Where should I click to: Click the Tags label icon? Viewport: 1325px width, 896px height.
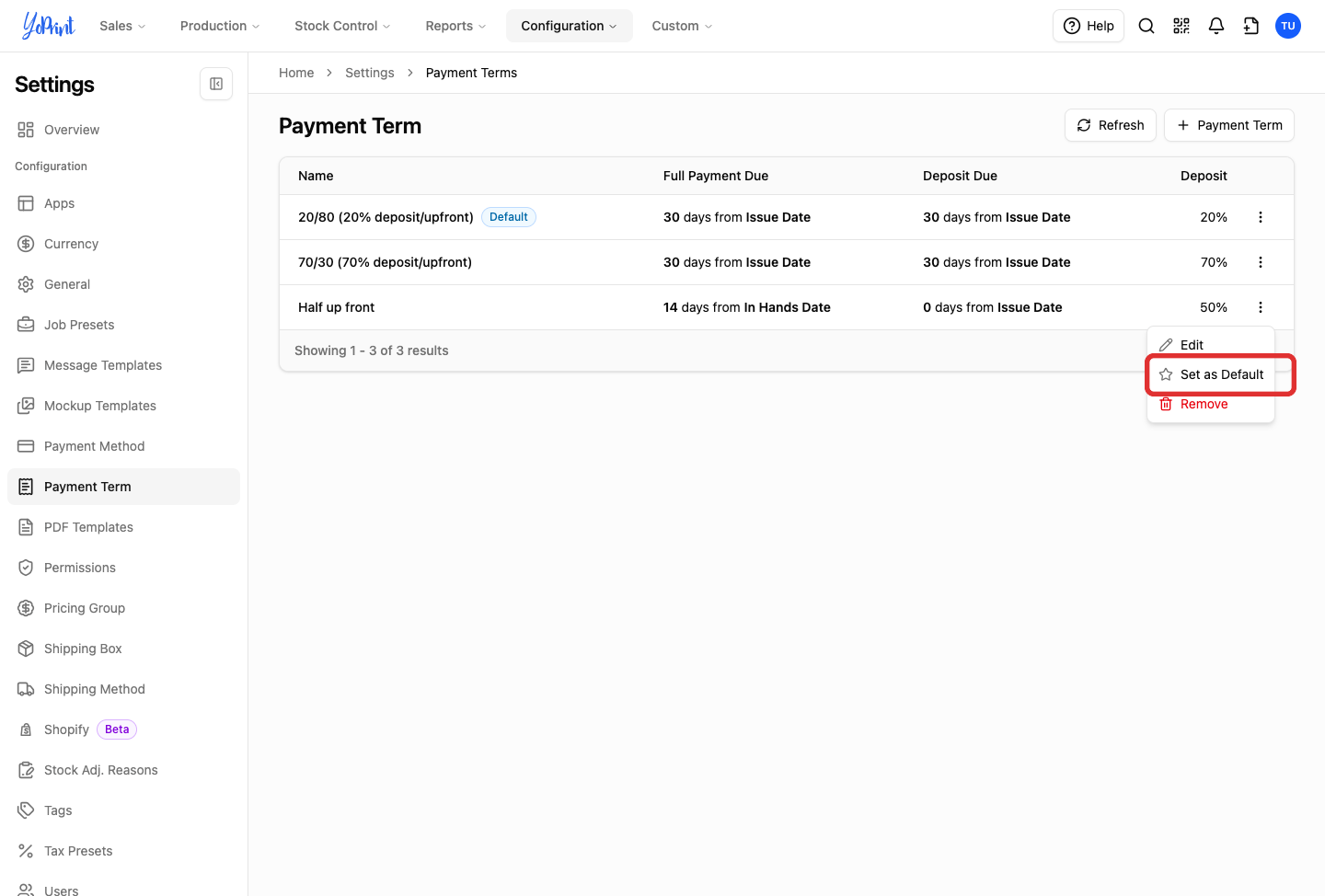(26, 810)
